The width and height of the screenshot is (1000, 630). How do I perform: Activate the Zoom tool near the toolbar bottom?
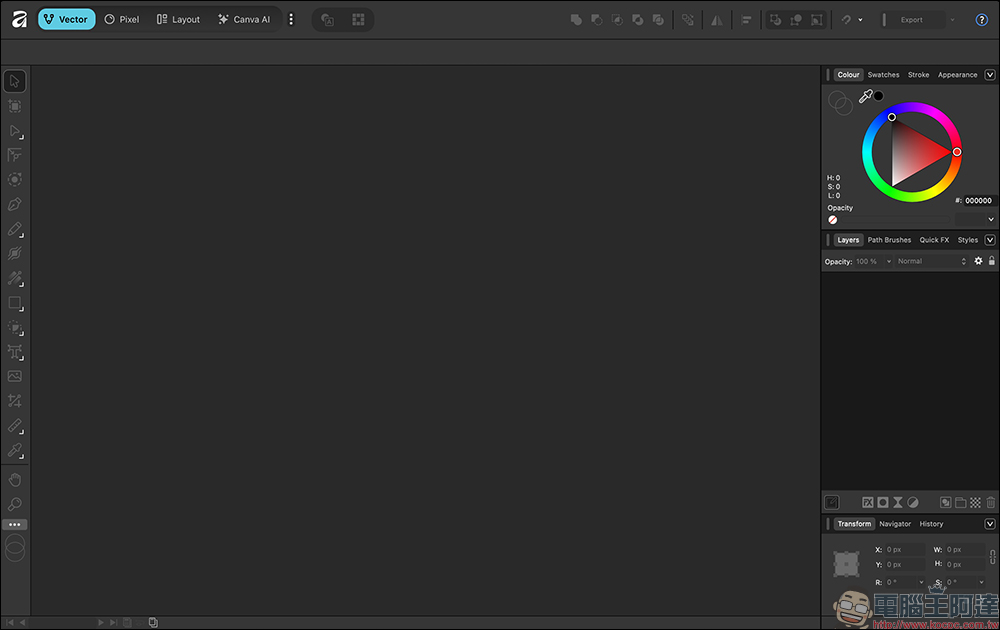pos(14,503)
